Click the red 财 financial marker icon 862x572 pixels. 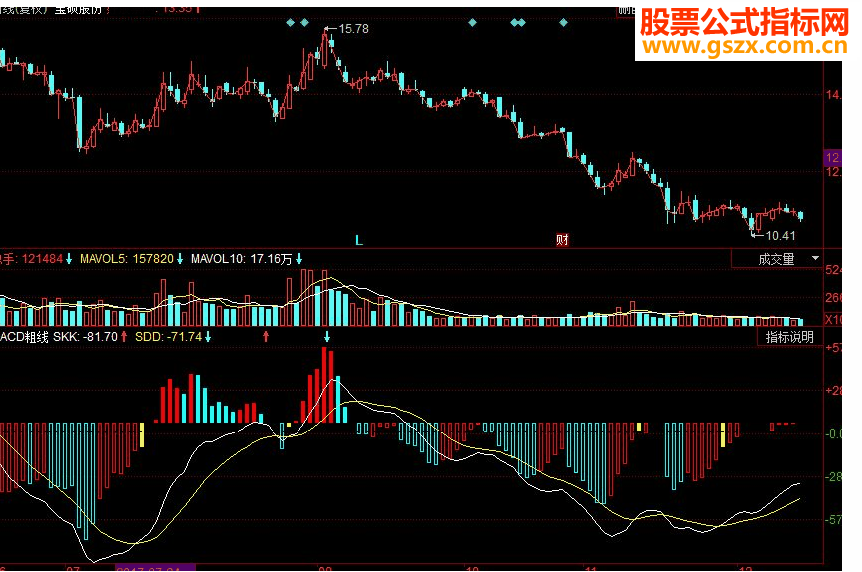click(562, 240)
